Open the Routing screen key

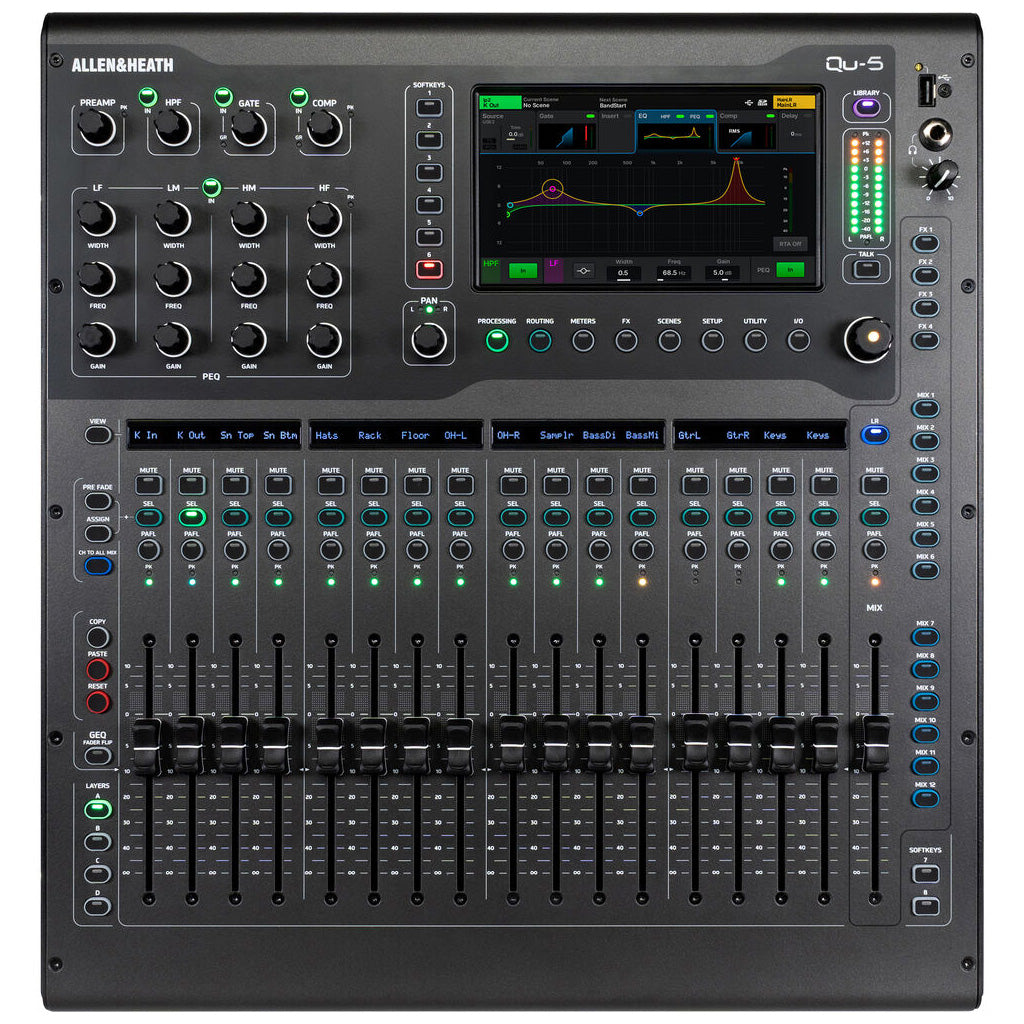(x=540, y=340)
